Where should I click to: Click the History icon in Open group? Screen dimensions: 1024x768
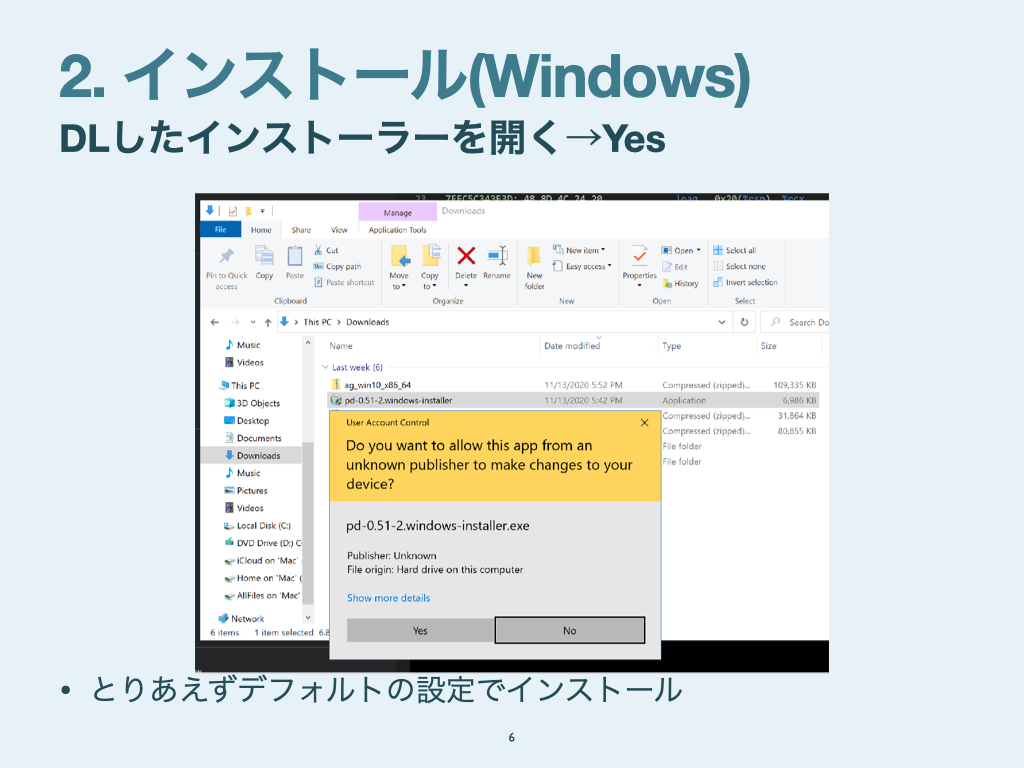click(x=667, y=283)
